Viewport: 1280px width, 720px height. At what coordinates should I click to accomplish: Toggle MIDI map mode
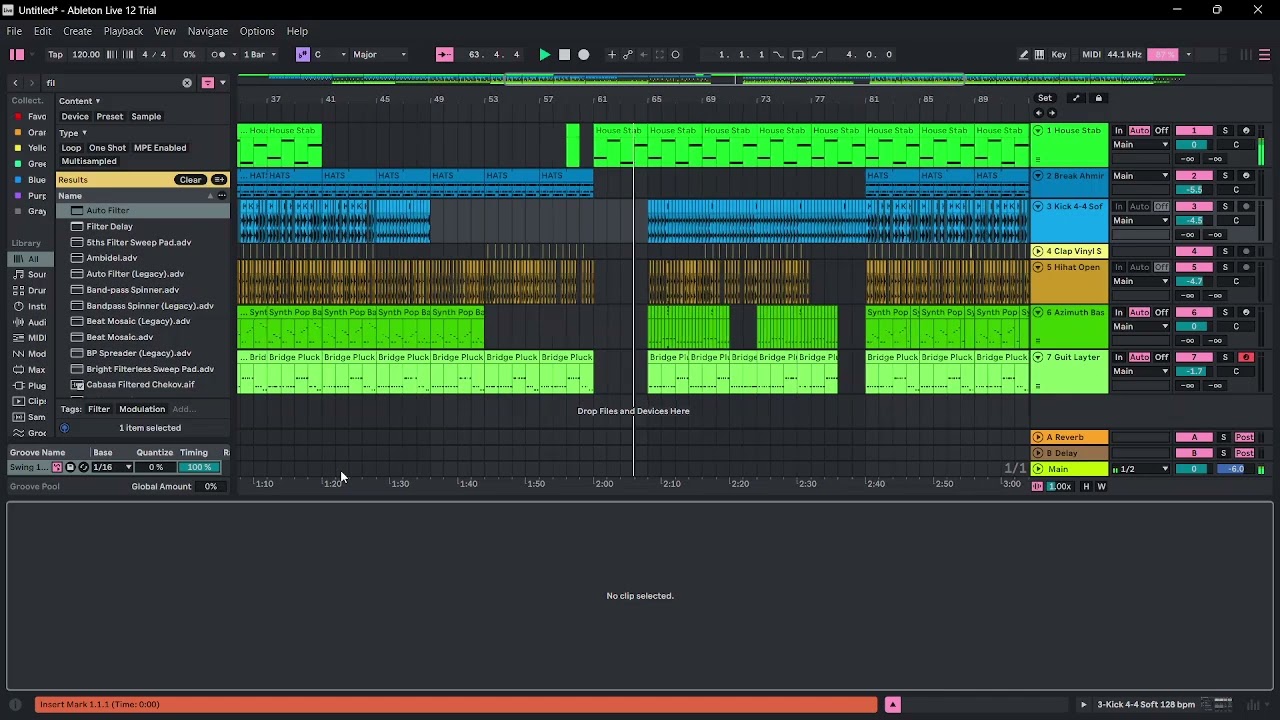tap(1091, 55)
